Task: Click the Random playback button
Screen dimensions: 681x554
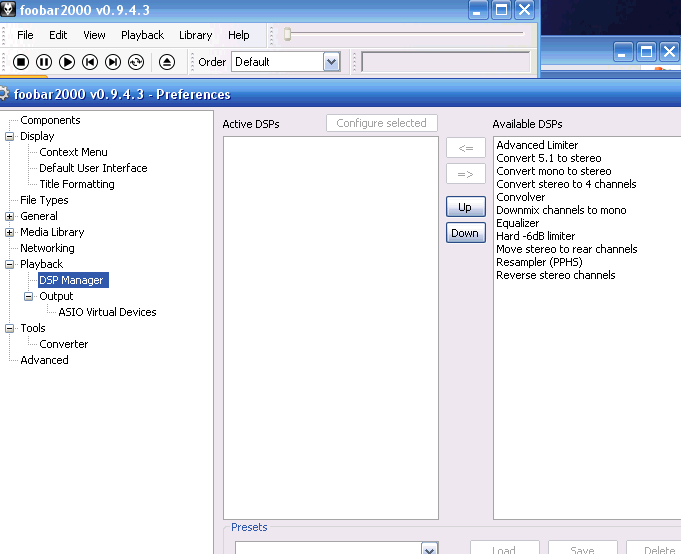Action: coord(136,62)
